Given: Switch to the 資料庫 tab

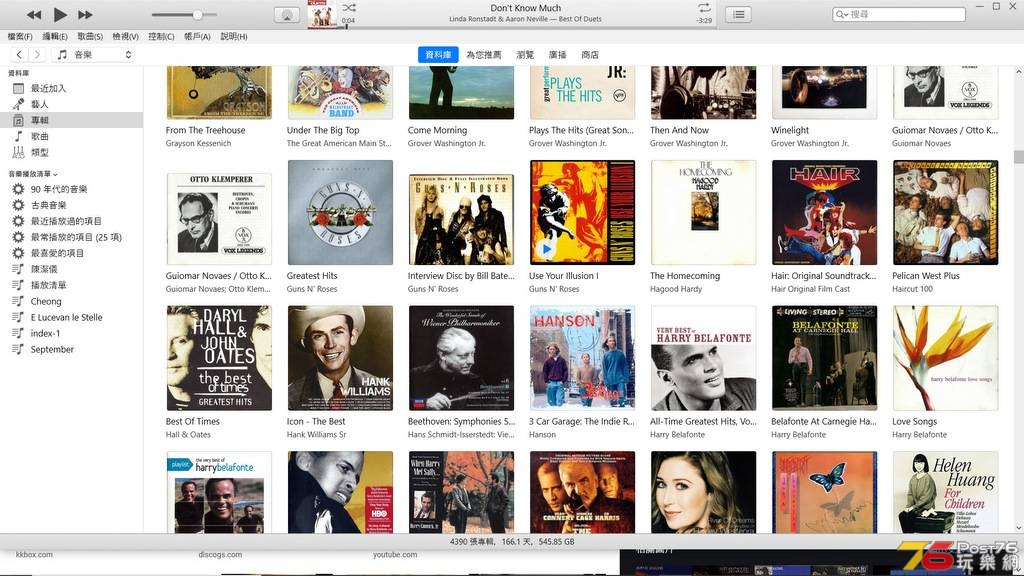Looking at the screenshot, I should tap(438, 55).
